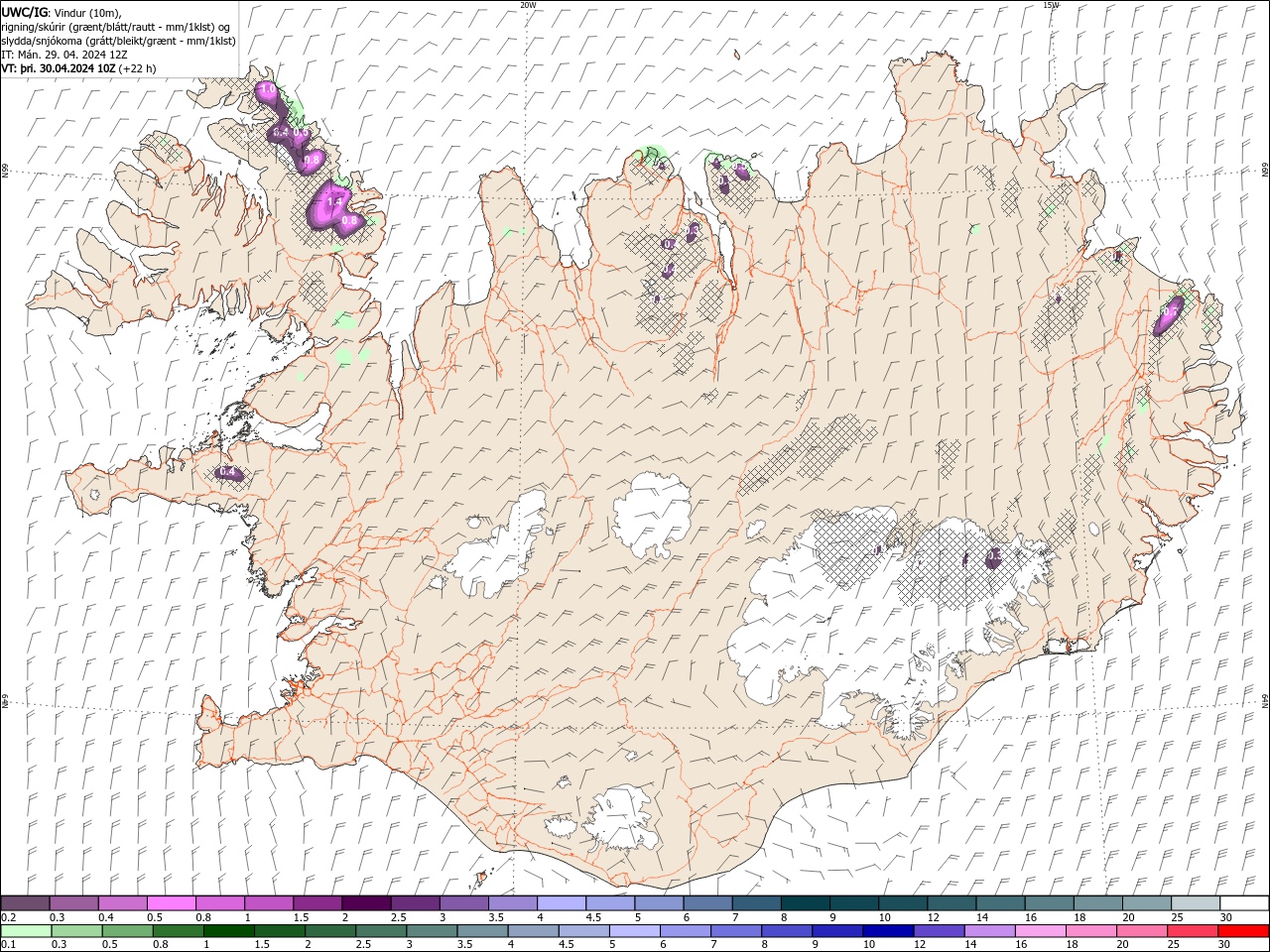This screenshot has width=1270, height=952.
Task: Click the '0.2' label in the top legend row
Action: pyautogui.click(x=8, y=917)
